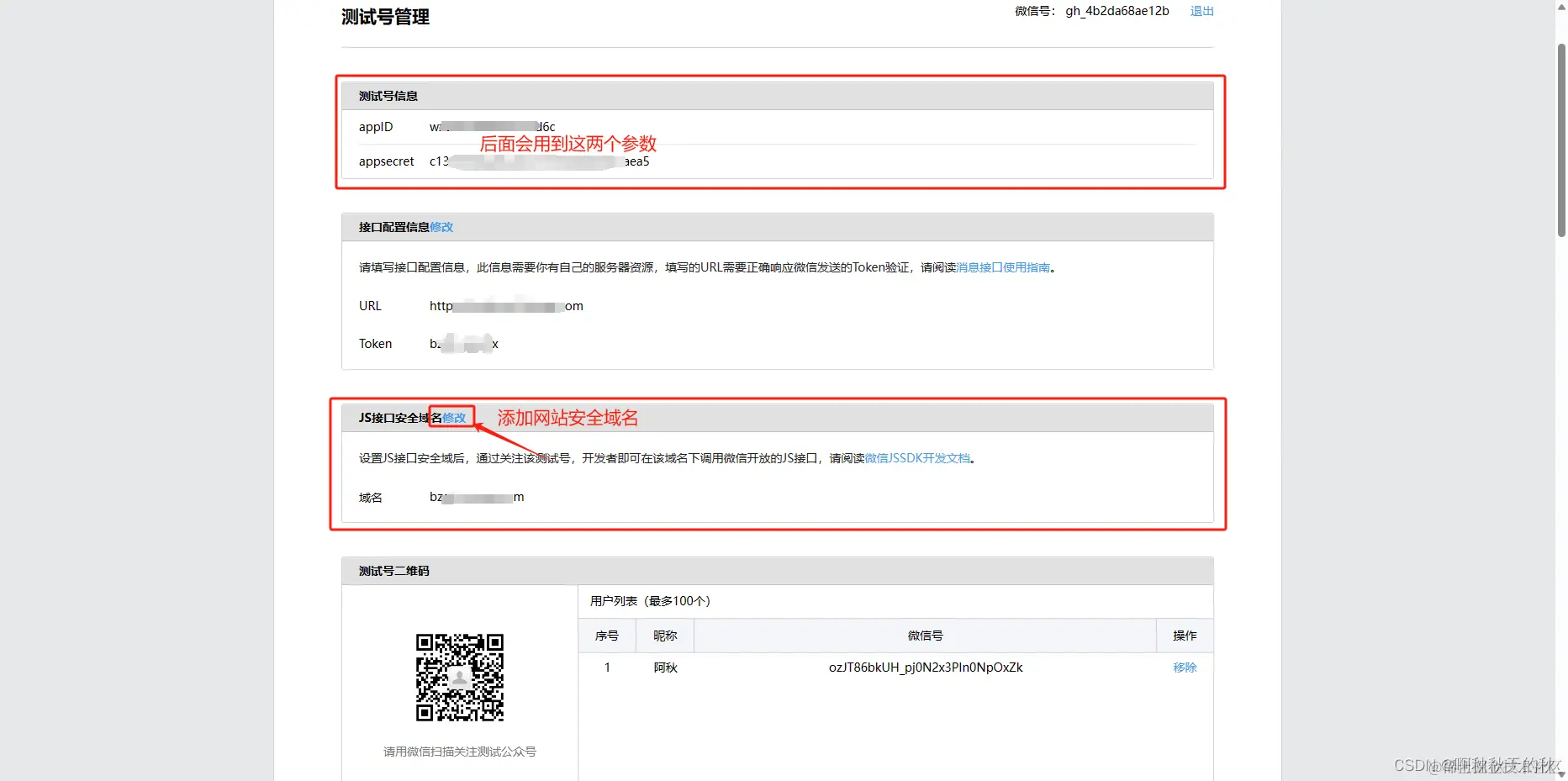Open the 微信JSSDK开发文档 link

(917, 458)
